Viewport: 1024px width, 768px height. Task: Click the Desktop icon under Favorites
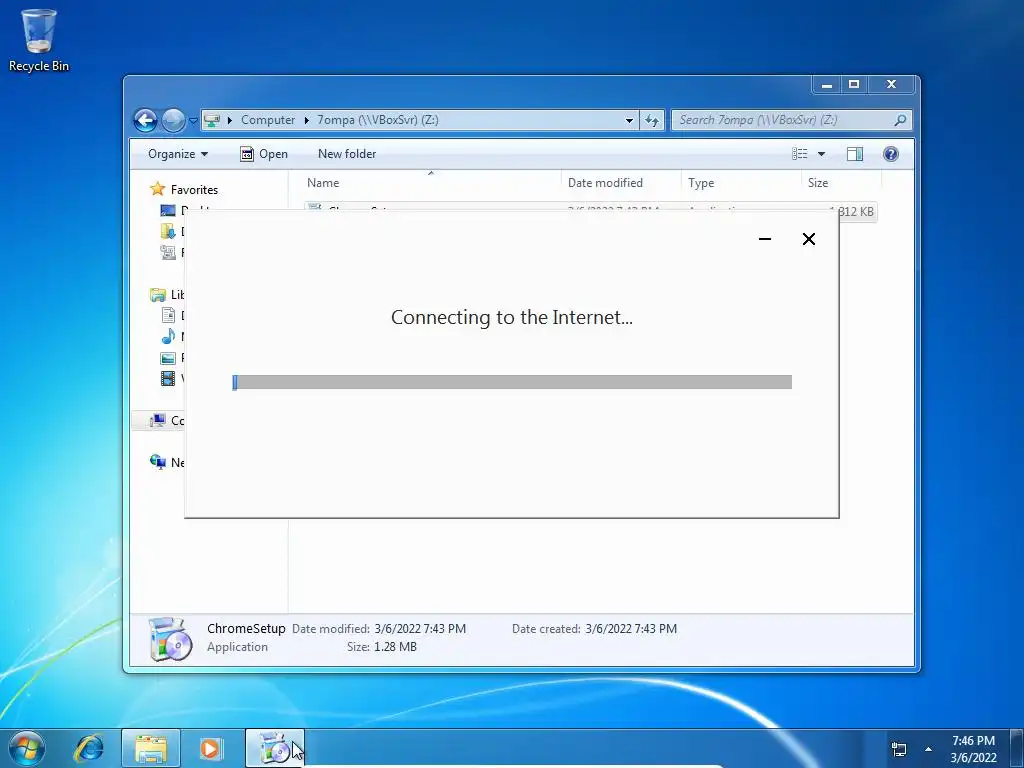point(168,210)
